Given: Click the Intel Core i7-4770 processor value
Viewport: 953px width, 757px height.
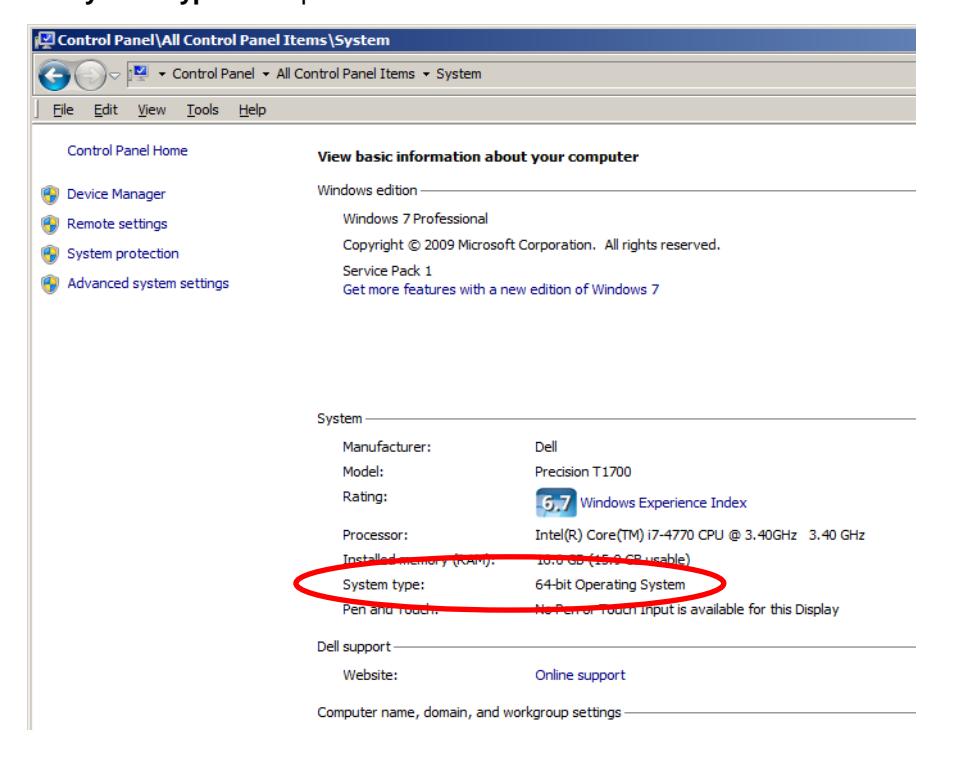Looking at the screenshot, I should click(700, 535).
